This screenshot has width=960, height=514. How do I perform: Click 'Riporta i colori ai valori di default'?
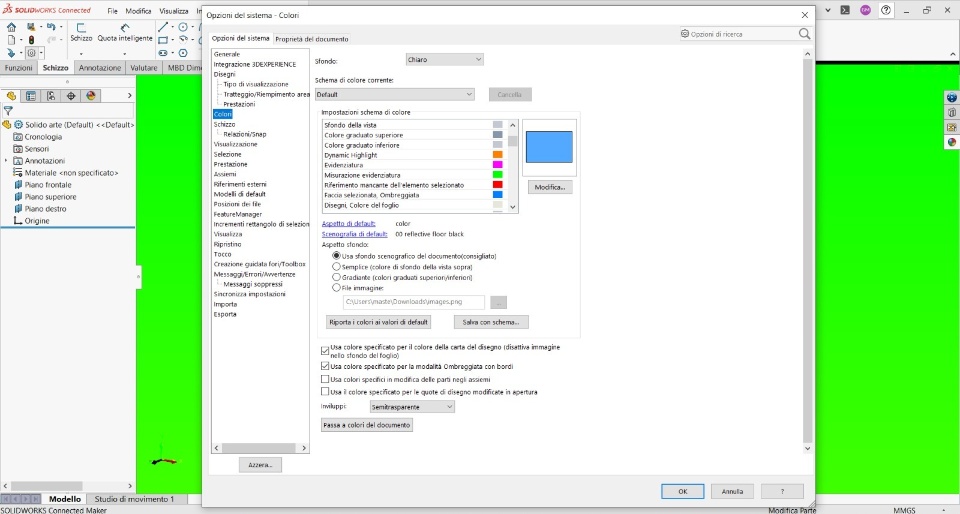pos(378,322)
